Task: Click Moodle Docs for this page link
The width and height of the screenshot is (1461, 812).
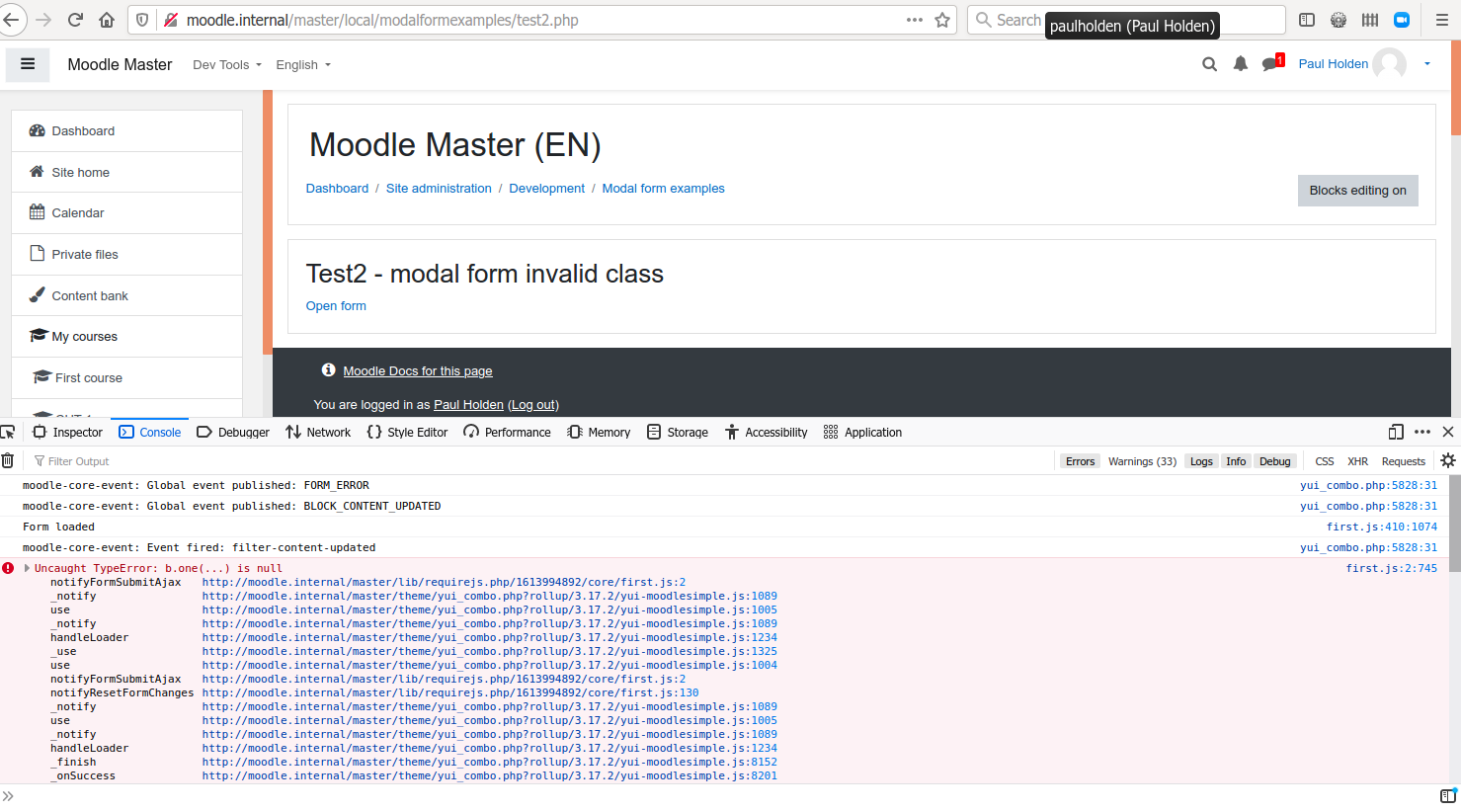Action: click(x=418, y=371)
